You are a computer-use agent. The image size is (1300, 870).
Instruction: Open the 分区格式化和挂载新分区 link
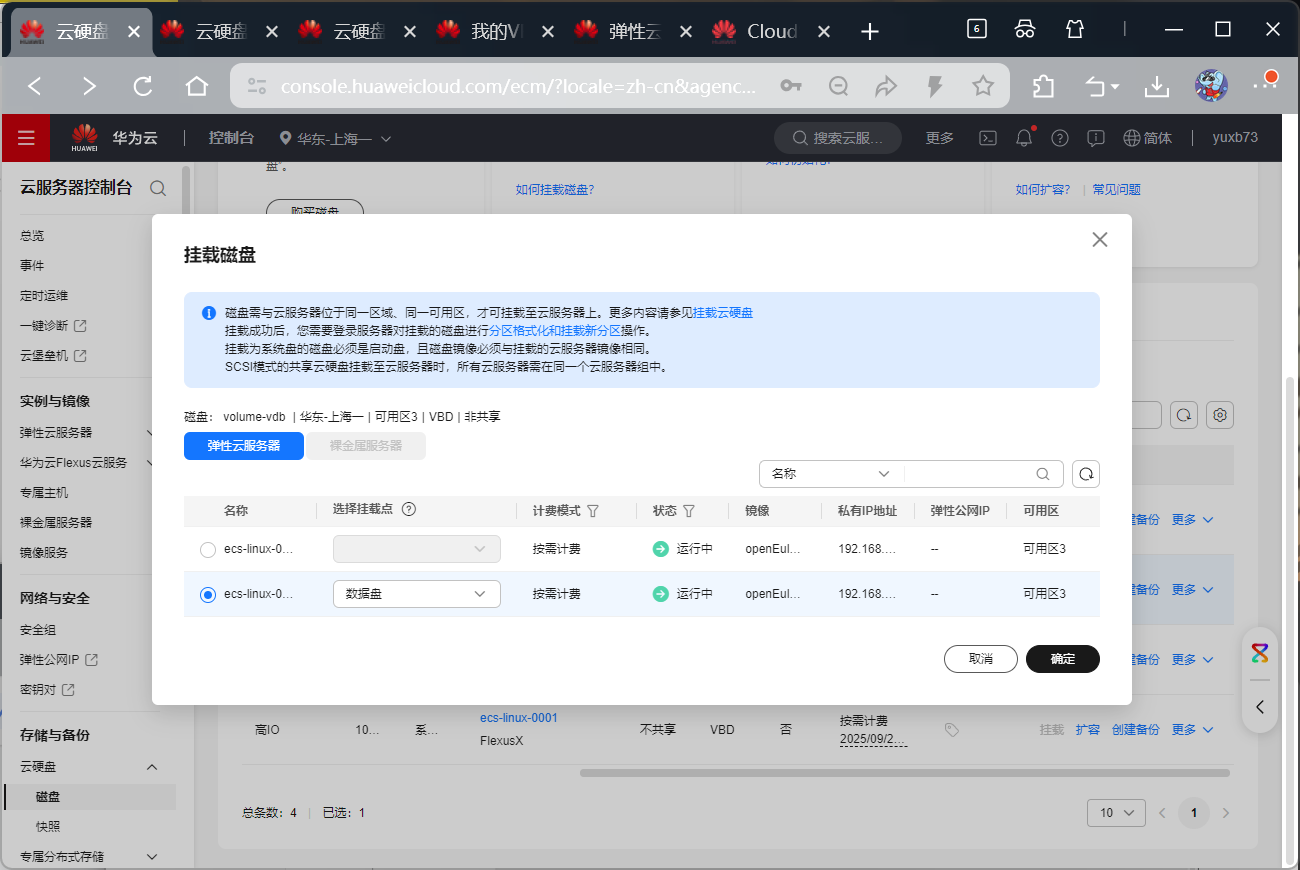[554, 331]
